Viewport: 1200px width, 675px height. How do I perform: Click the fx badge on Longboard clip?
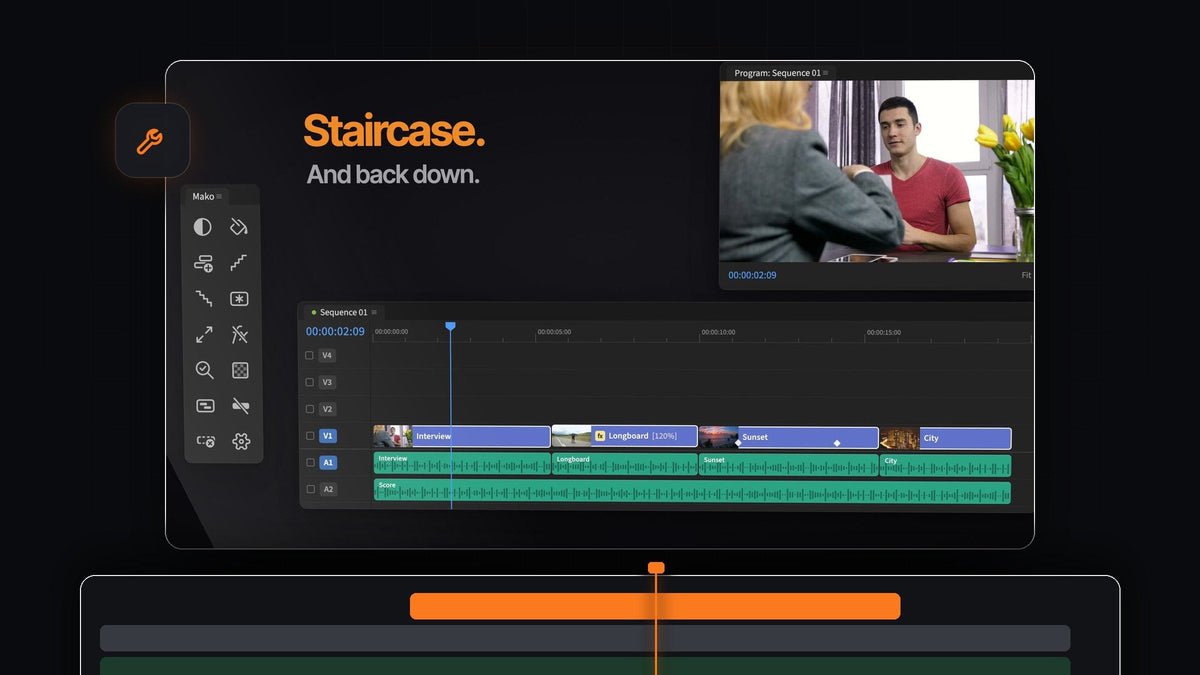point(600,436)
